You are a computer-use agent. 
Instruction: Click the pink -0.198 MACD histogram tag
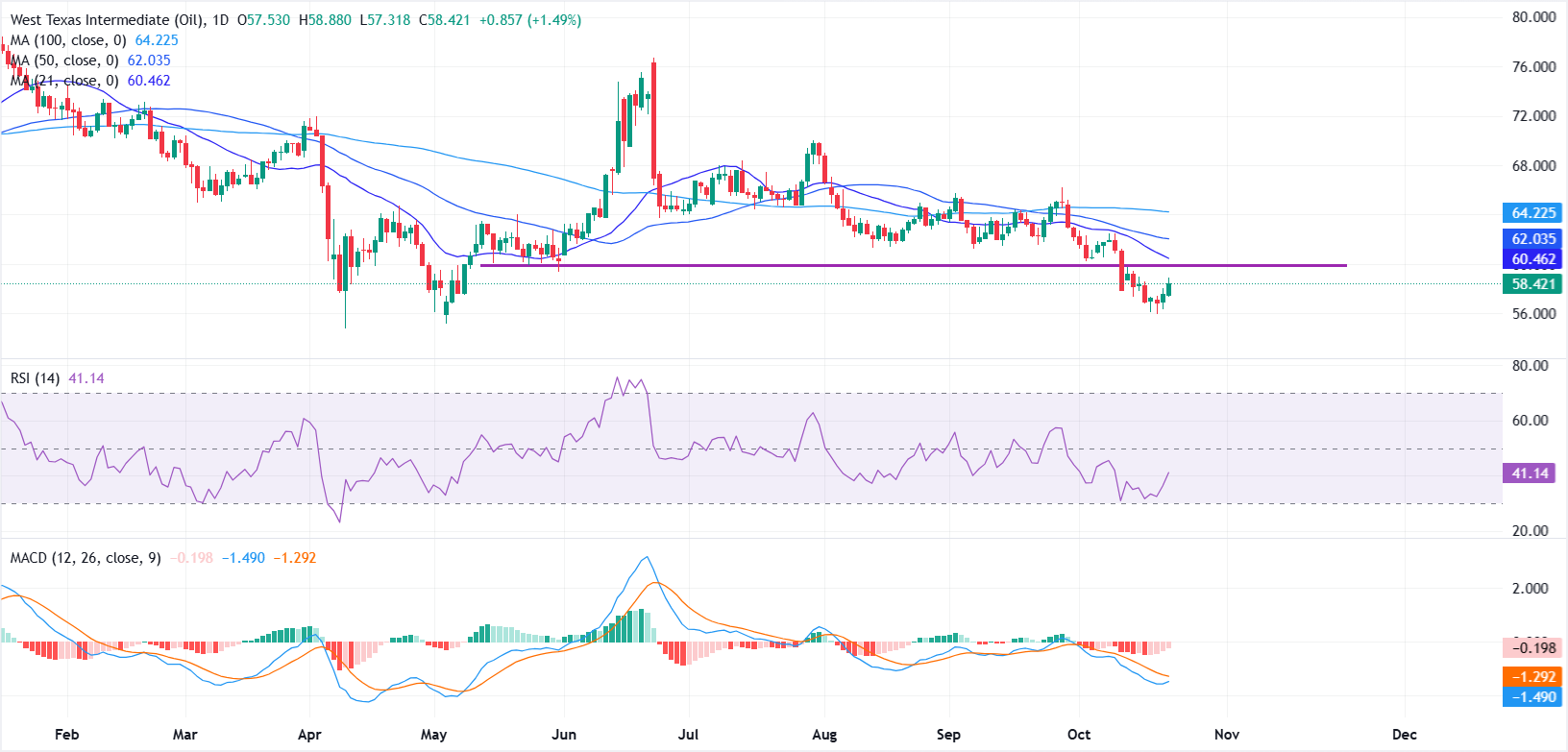1532,648
